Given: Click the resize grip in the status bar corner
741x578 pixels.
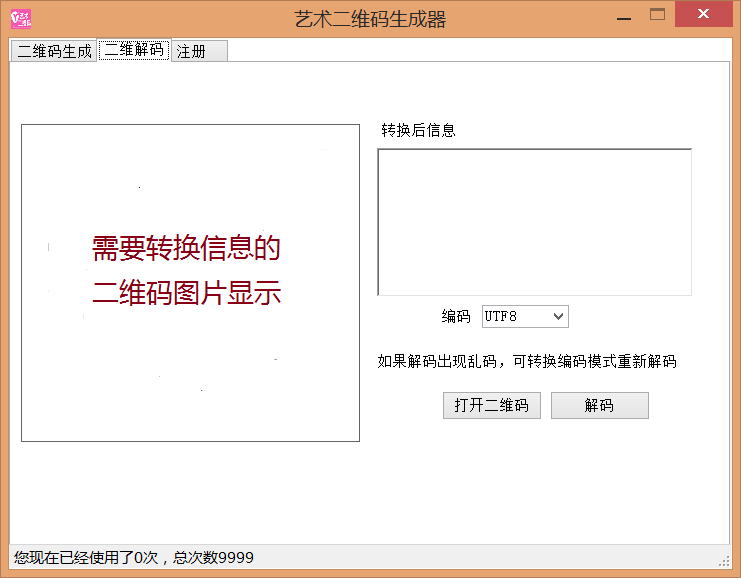Looking at the screenshot, I should point(724,560).
